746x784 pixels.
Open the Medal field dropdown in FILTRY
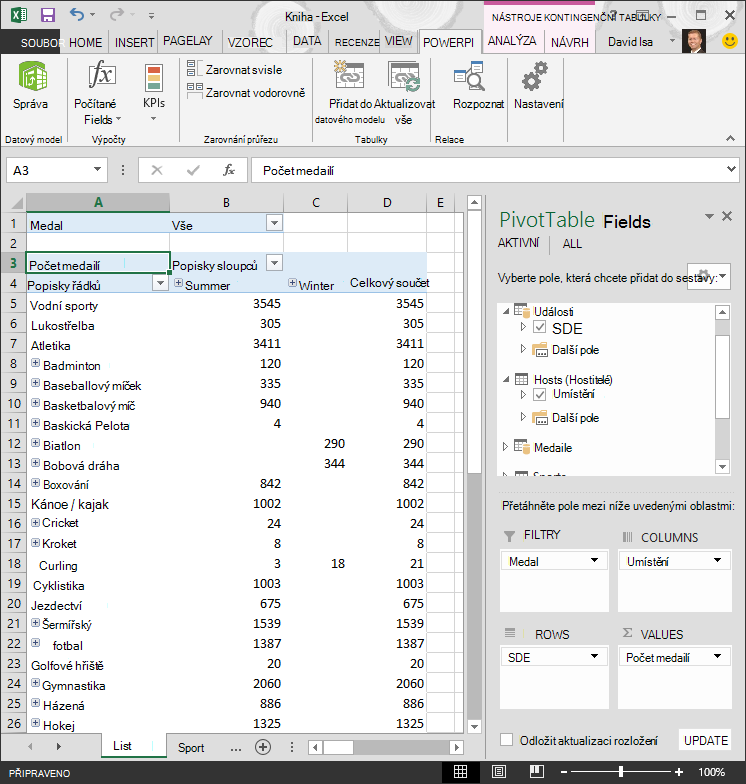[x=594, y=560]
